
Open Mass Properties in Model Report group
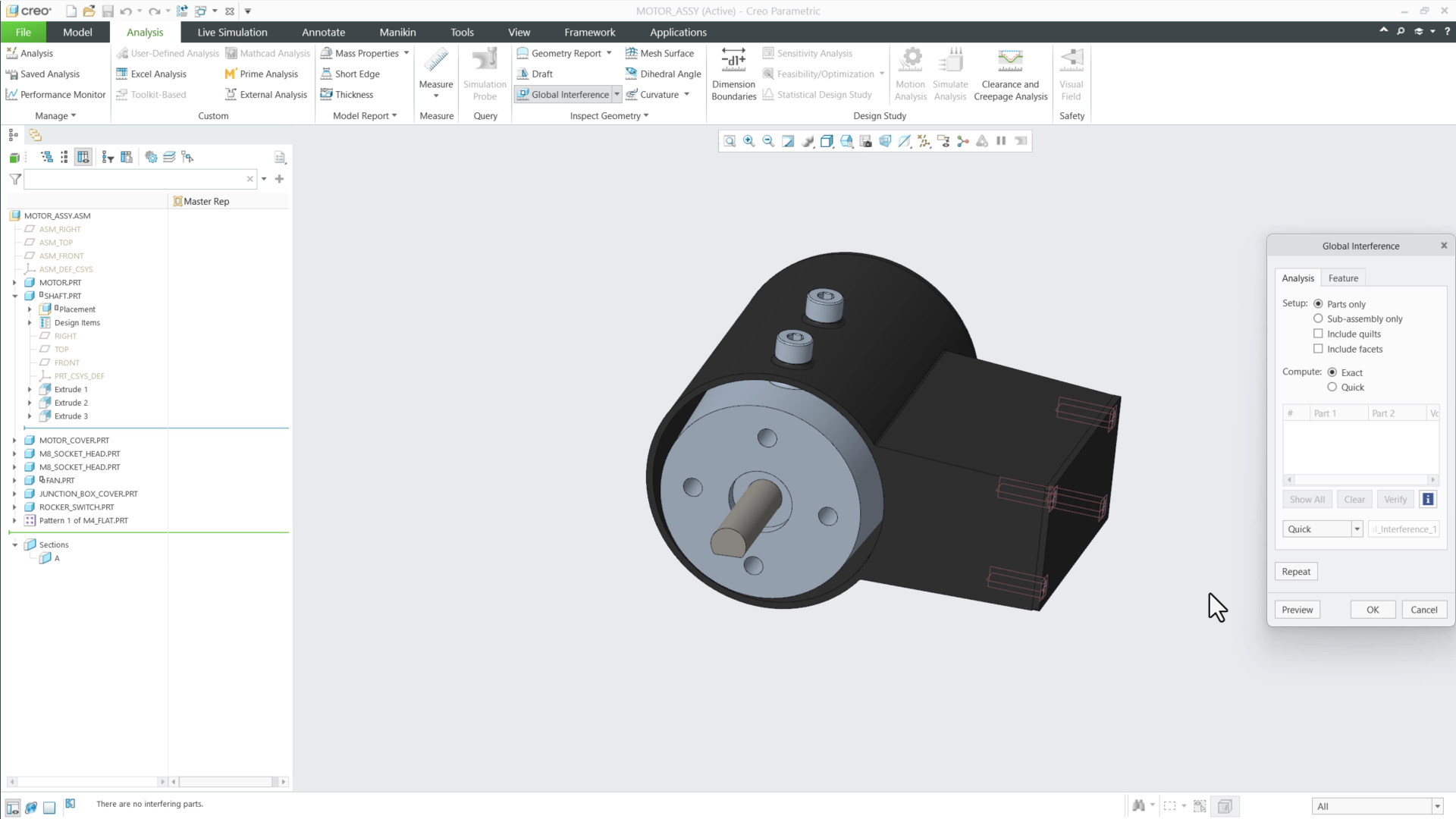point(365,53)
